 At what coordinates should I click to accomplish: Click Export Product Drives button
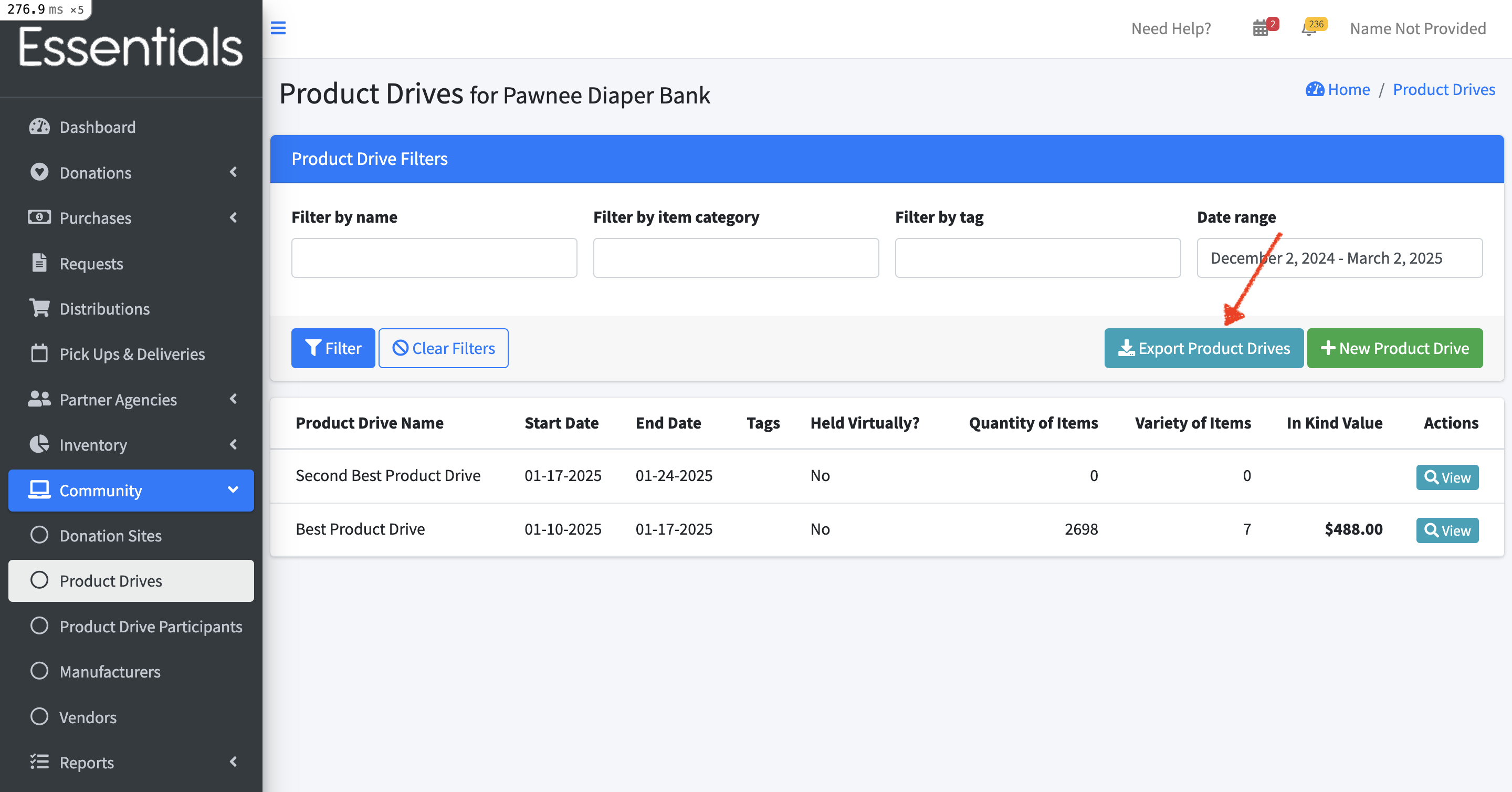[x=1204, y=348]
